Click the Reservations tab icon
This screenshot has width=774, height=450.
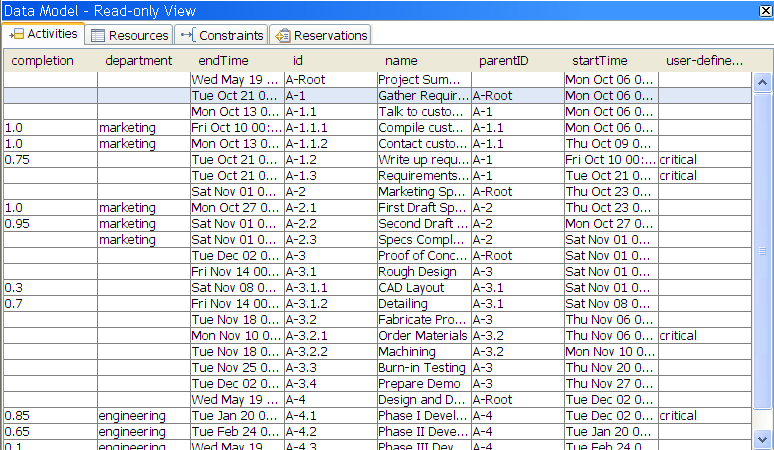coord(283,35)
